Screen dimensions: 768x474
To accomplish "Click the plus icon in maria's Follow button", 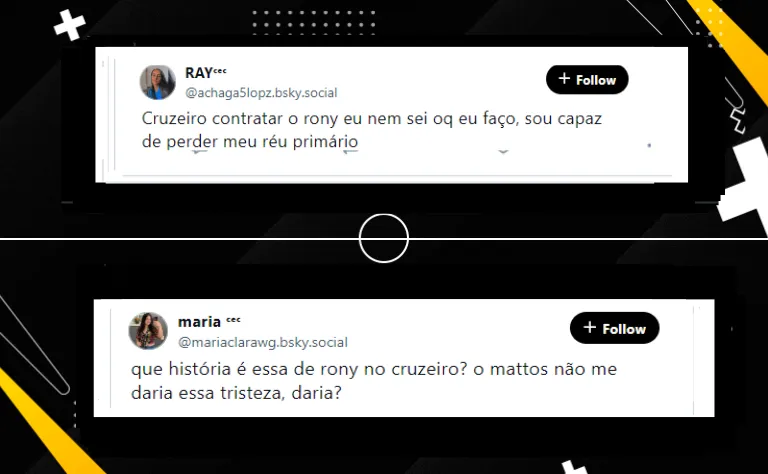I will coord(590,327).
